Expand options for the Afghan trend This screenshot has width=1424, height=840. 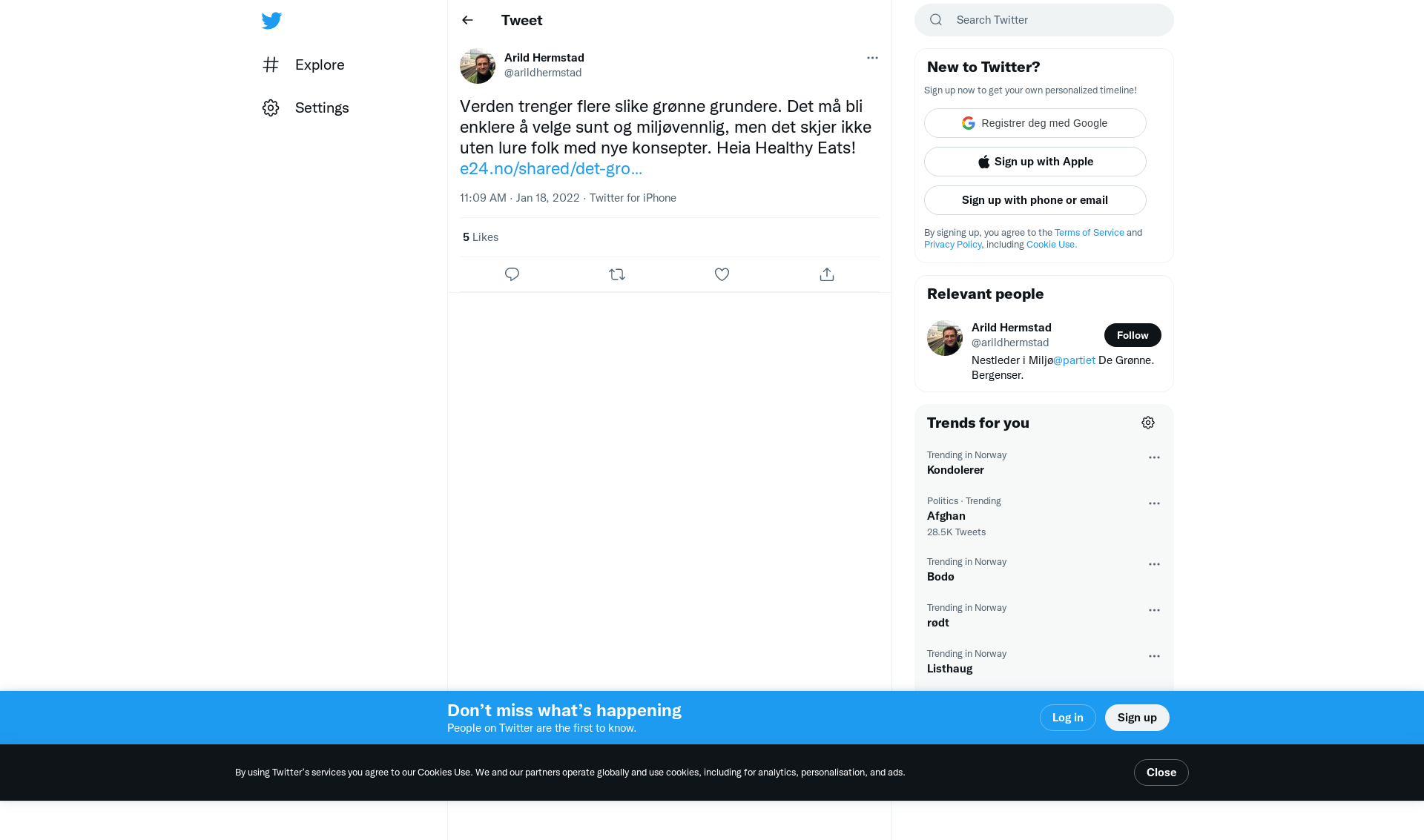1154,503
